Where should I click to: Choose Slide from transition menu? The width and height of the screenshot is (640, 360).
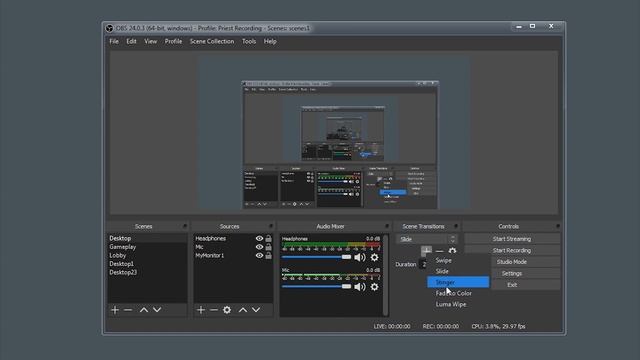click(458, 271)
